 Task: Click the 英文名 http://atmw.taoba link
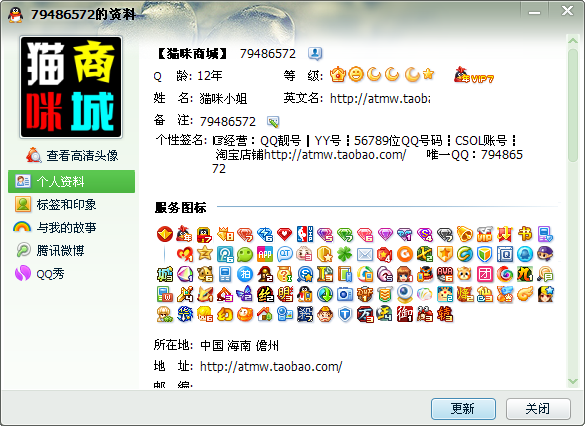tap(380, 98)
